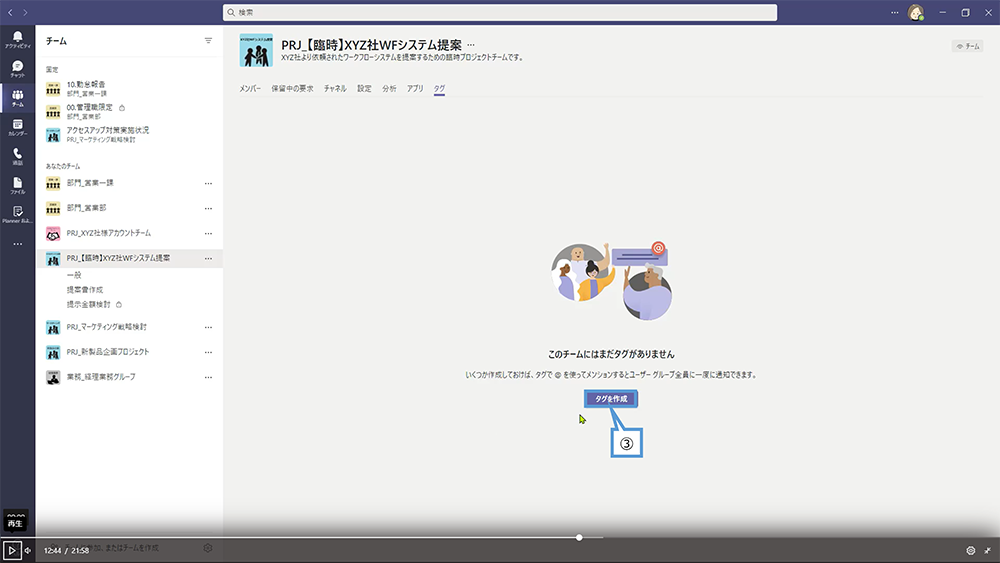Open more options for 業務_経理業務グループ
1000x563 pixels.
(x=208, y=377)
